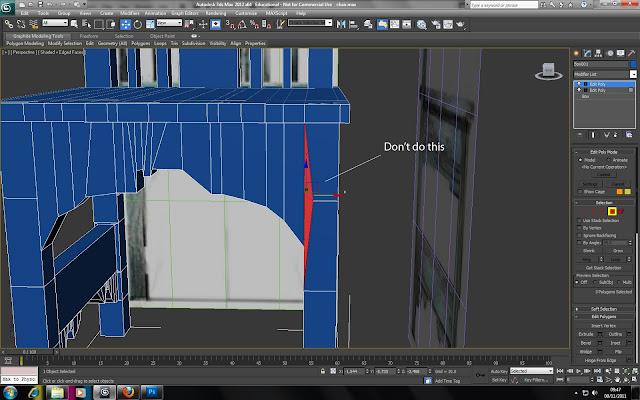The width and height of the screenshot is (640, 400).
Task: Click the 3ds Max application logo button
Action: click(x=8, y=7)
